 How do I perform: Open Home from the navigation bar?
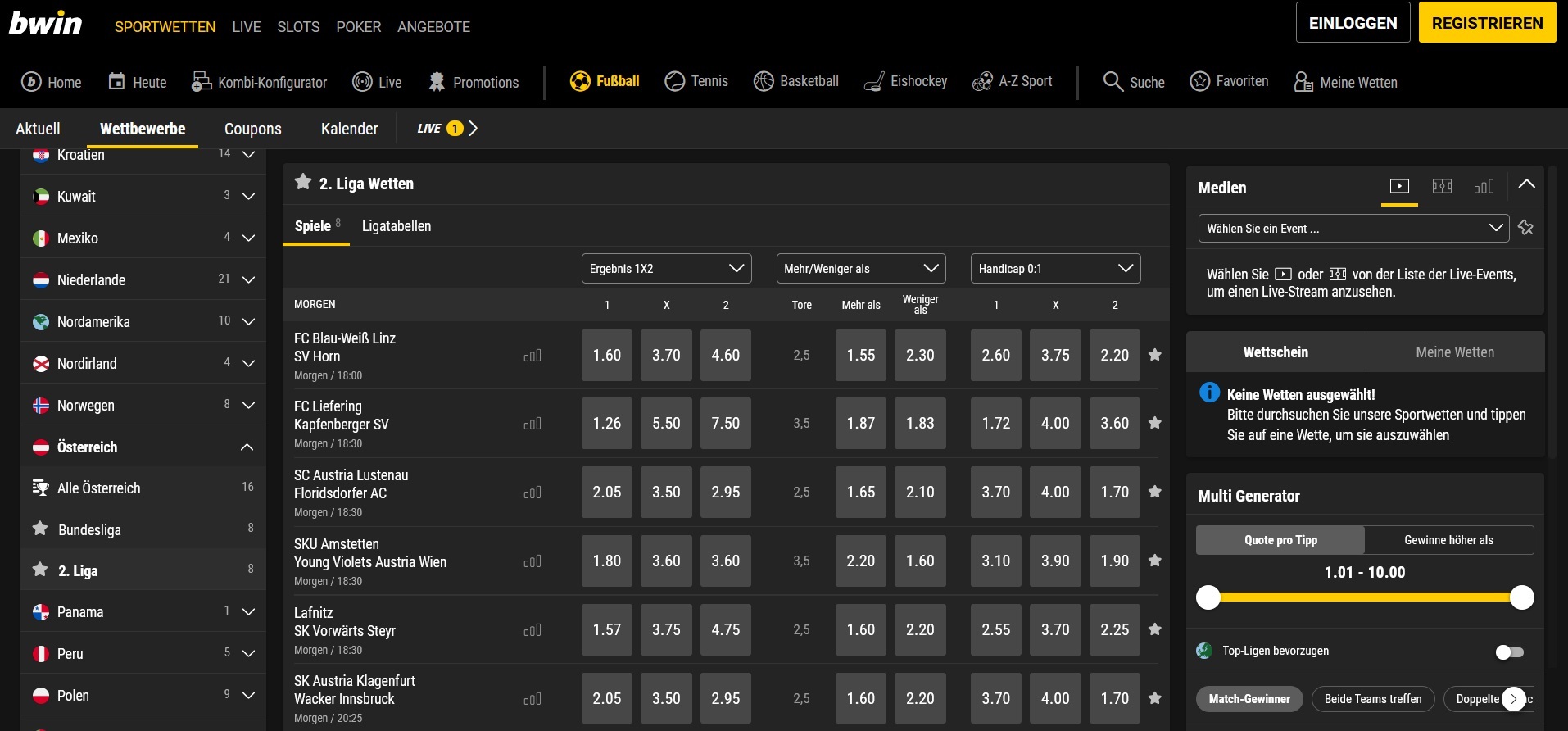tap(52, 82)
